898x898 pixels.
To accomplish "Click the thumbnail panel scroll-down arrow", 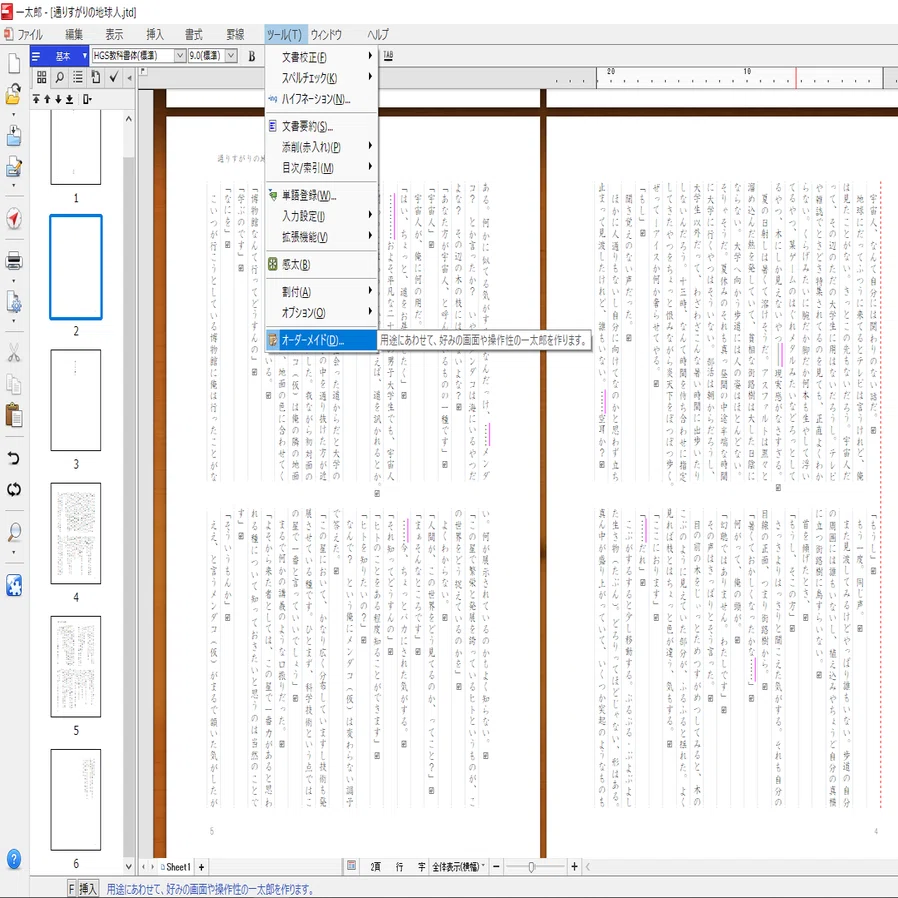I will 128,867.
